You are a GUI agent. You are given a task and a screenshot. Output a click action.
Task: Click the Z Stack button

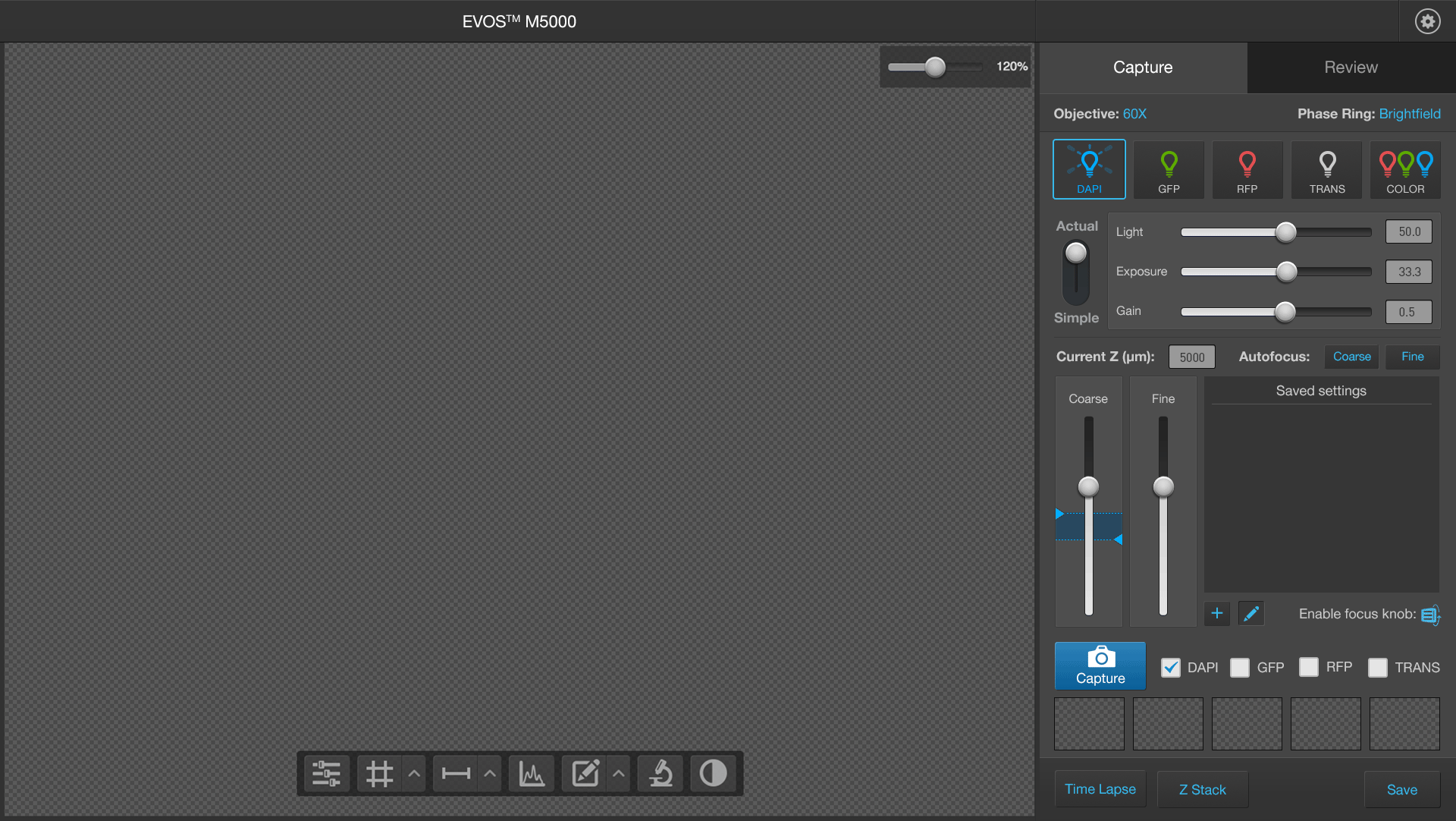coord(1202,790)
